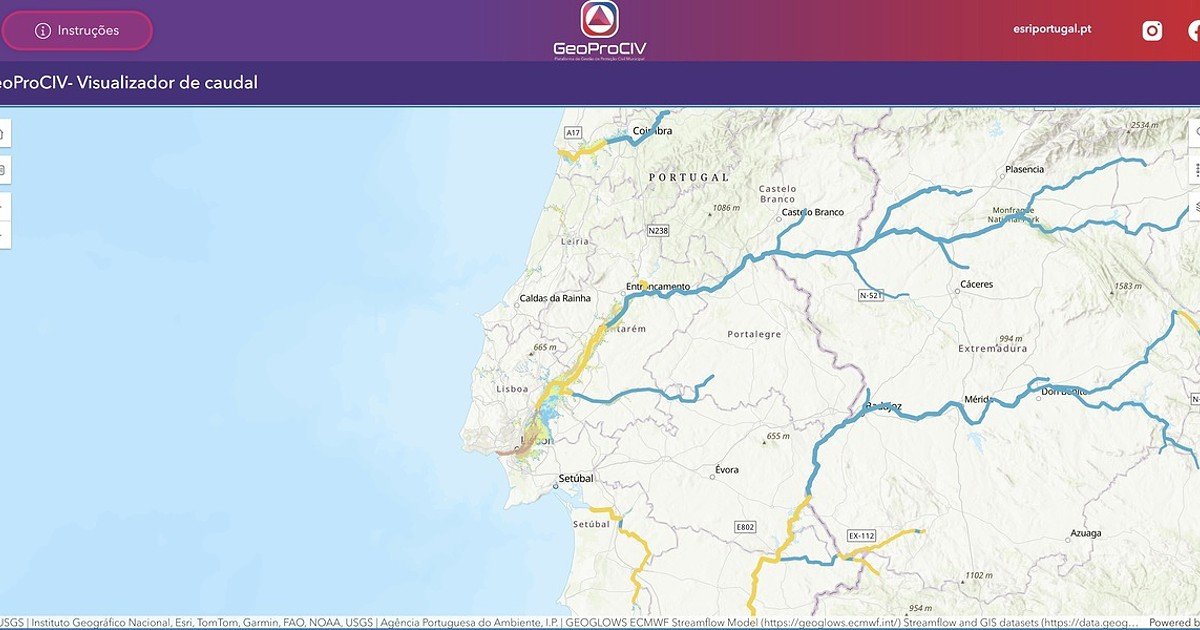
Task: Click the Facebook icon in the header
Action: 1196,29
